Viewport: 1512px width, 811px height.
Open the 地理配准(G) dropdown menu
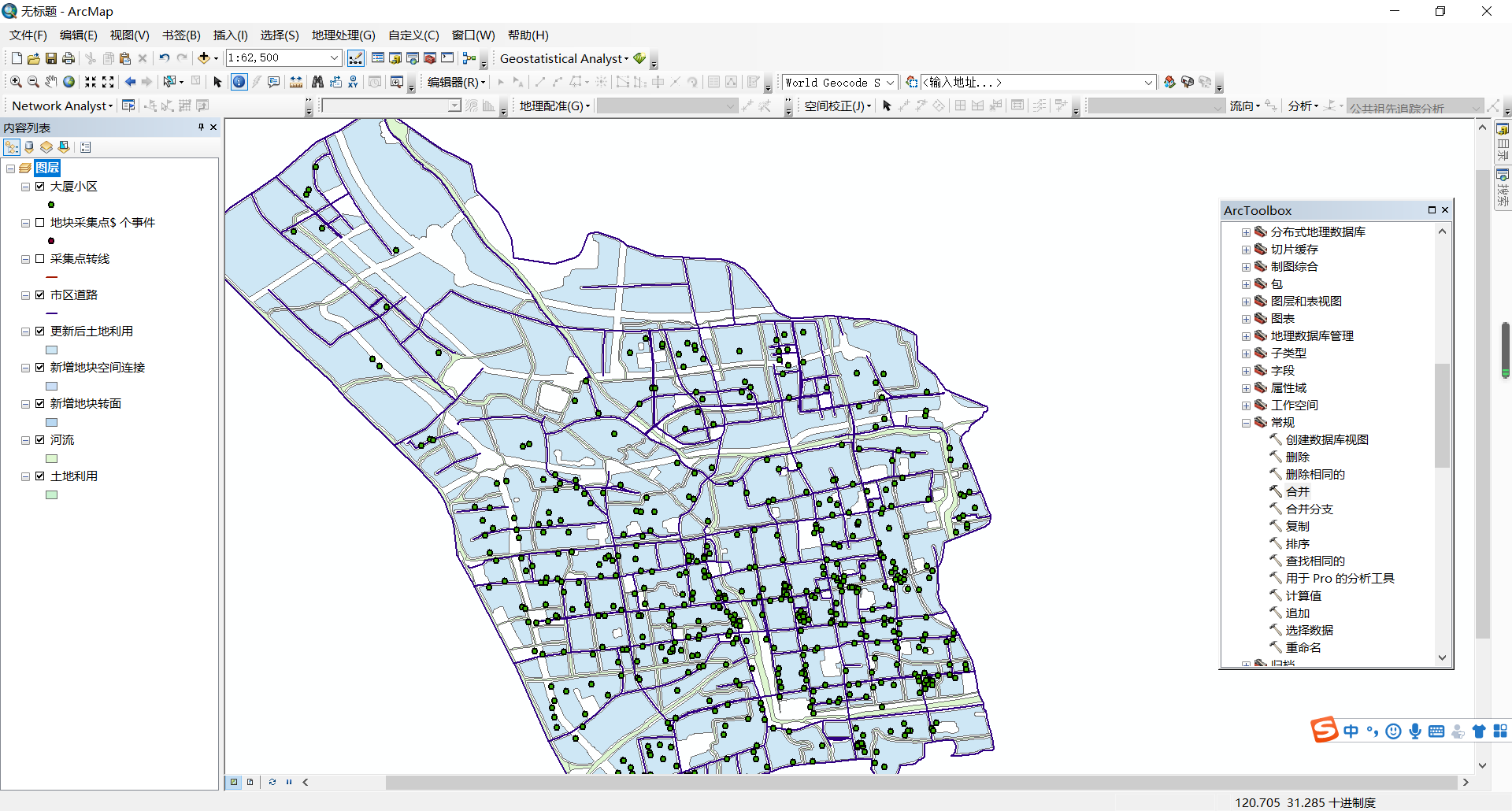pyautogui.click(x=554, y=106)
